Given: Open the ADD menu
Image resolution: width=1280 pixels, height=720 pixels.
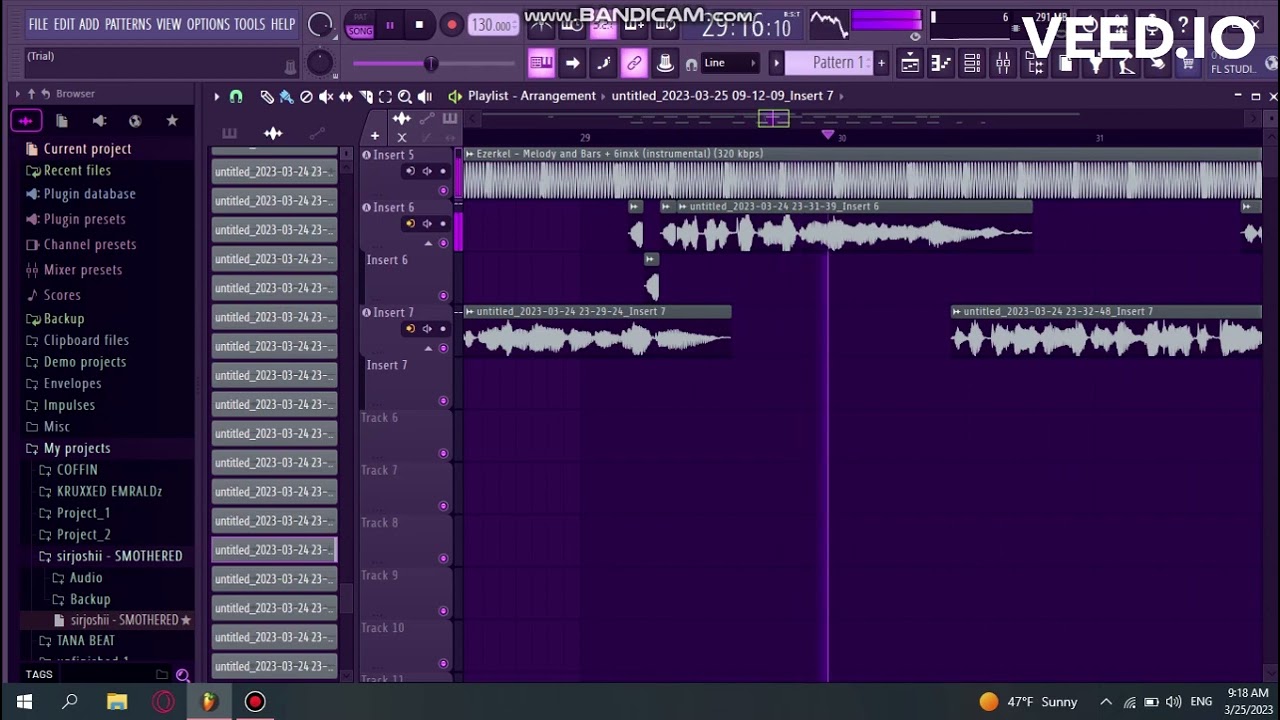Looking at the screenshot, I should (x=90, y=24).
